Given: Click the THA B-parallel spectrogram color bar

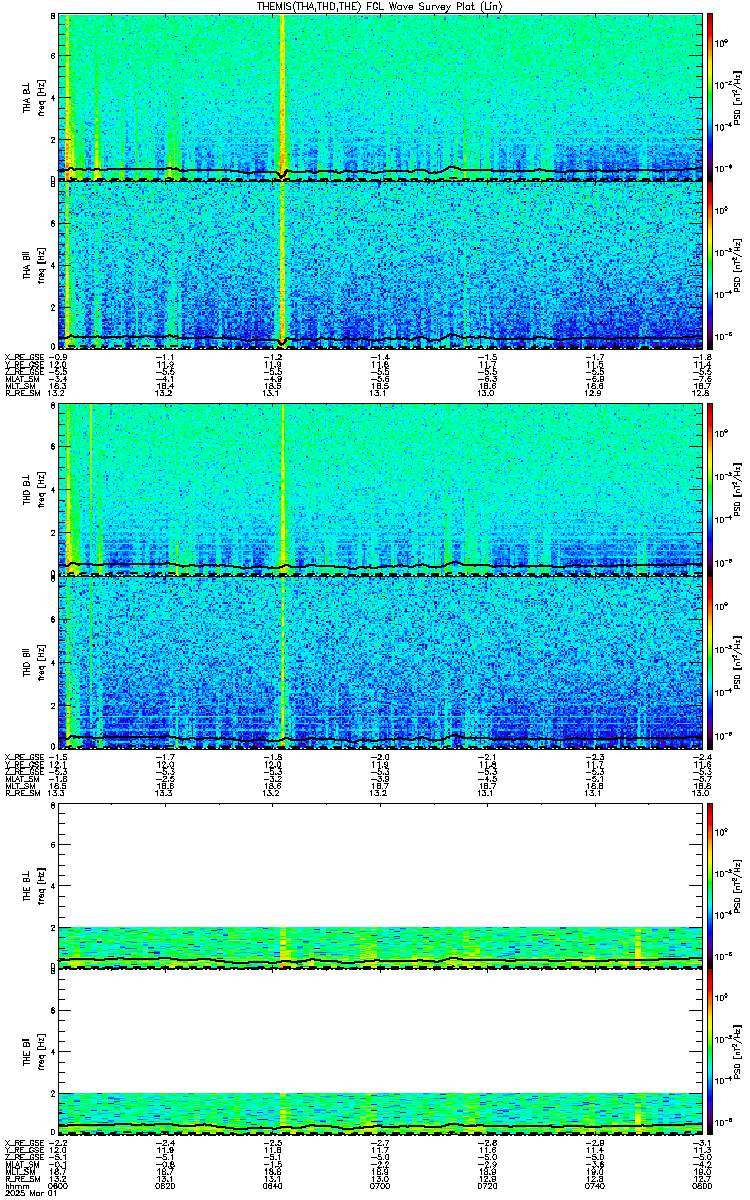Looking at the screenshot, I should pos(710,266).
